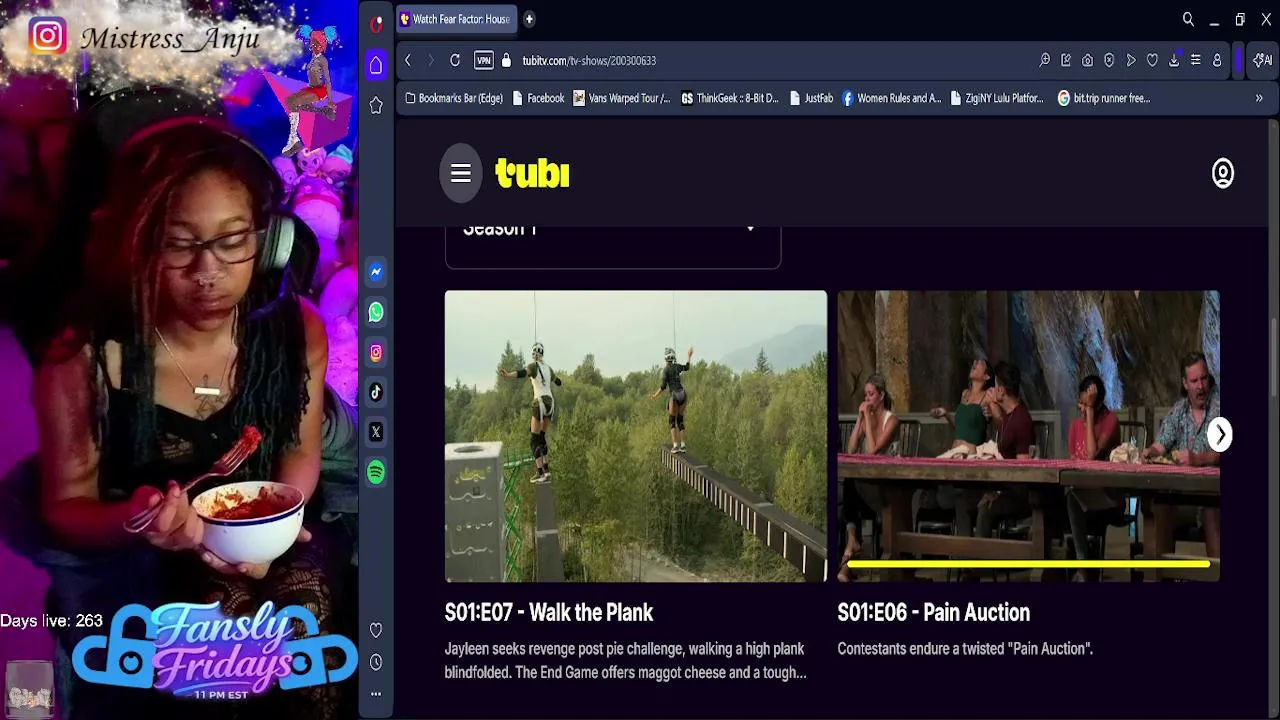Image resolution: width=1280 pixels, height=720 pixels.
Task: Open Easy Setup sliders icon
Action: point(1195,61)
